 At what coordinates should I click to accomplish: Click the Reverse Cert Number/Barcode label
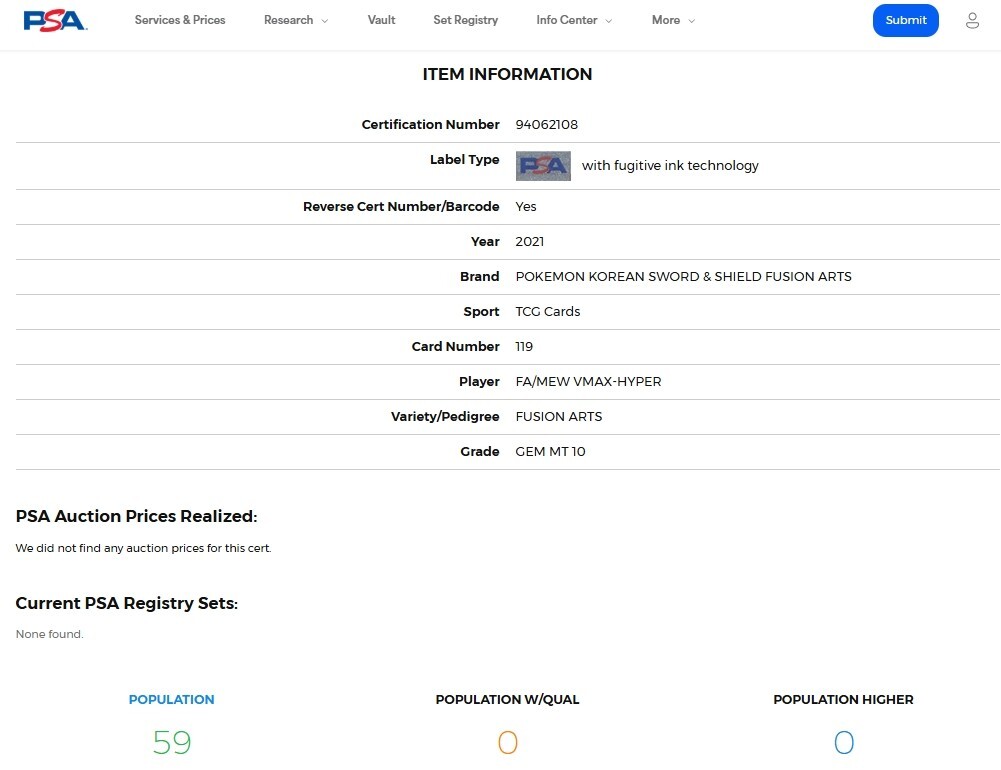click(x=401, y=206)
